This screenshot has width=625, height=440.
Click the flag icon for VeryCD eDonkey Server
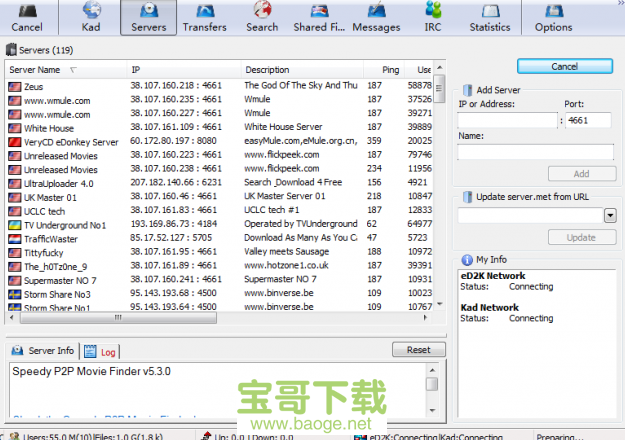[15, 142]
